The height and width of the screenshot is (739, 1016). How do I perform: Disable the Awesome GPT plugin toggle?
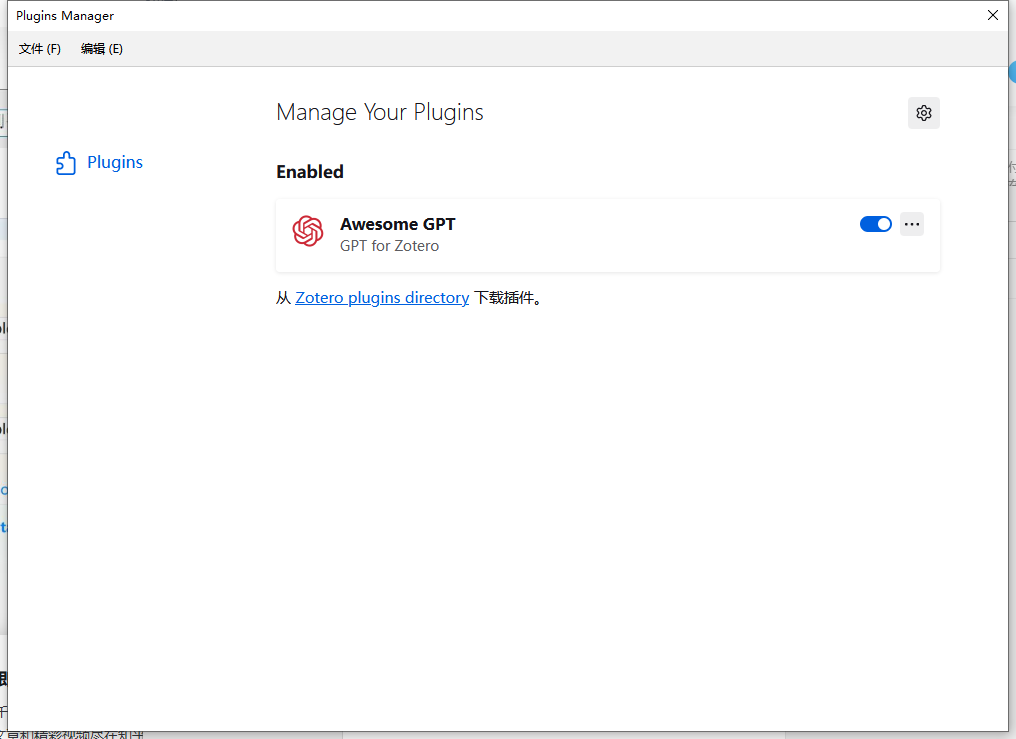click(875, 224)
